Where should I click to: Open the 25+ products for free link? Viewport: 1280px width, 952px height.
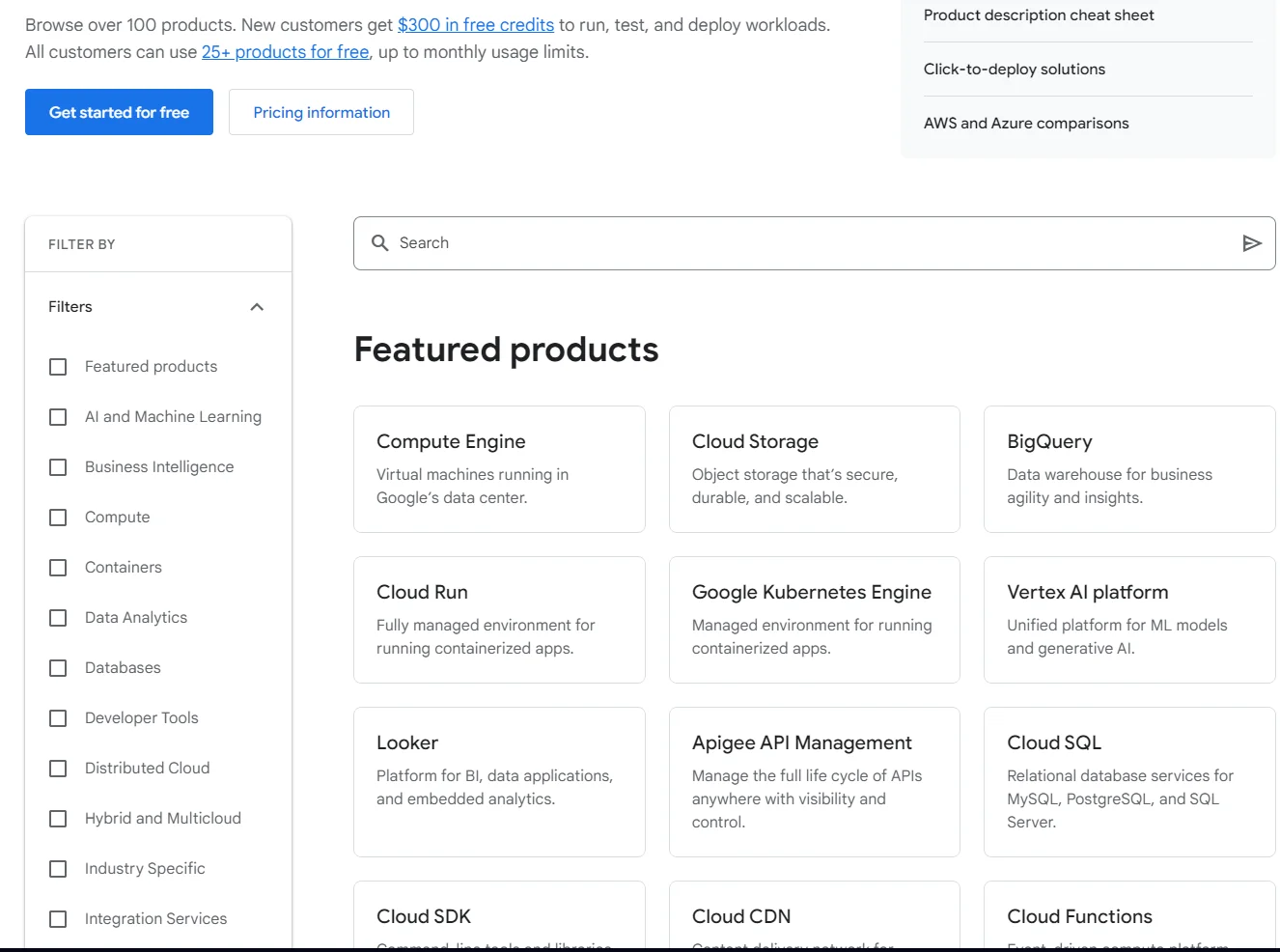tap(286, 52)
